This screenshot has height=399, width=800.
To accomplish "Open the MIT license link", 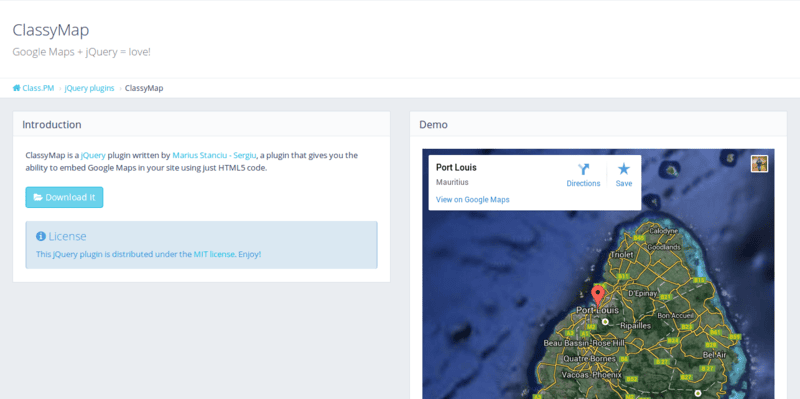I will tap(214, 254).
